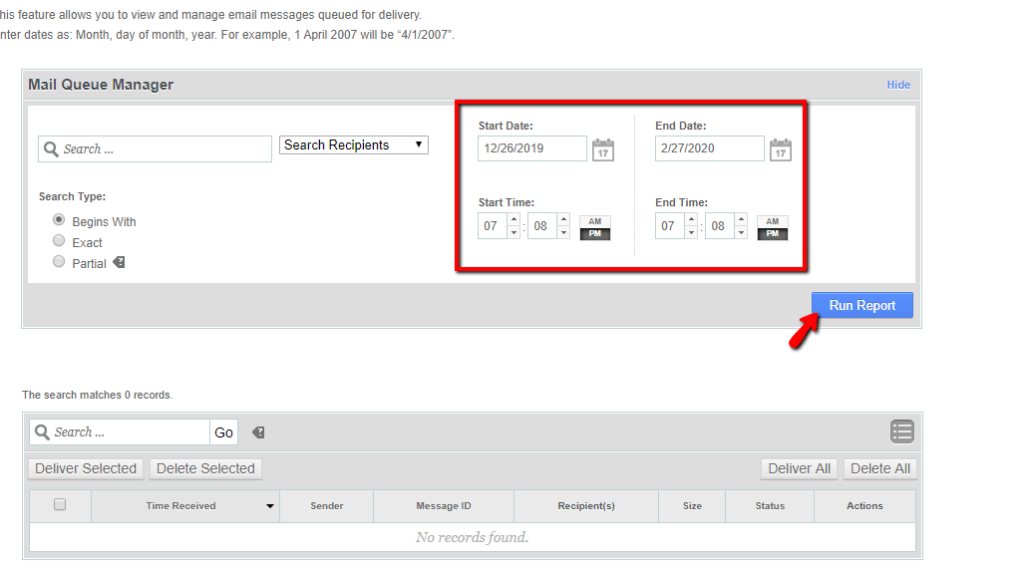1024x576 pixels.
Task: Select the Exact search type
Action: coord(59,240)
